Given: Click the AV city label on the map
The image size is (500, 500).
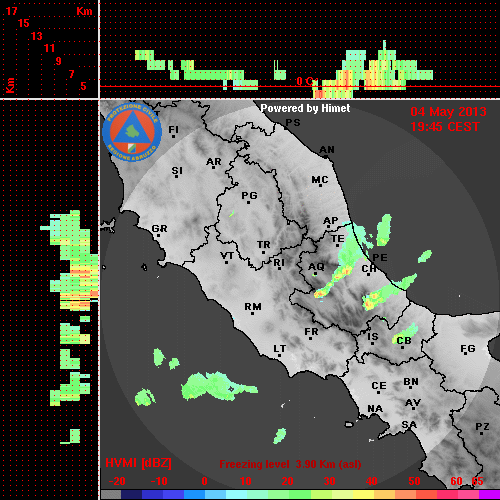Looking at the screenshot, I should point(413,403).
